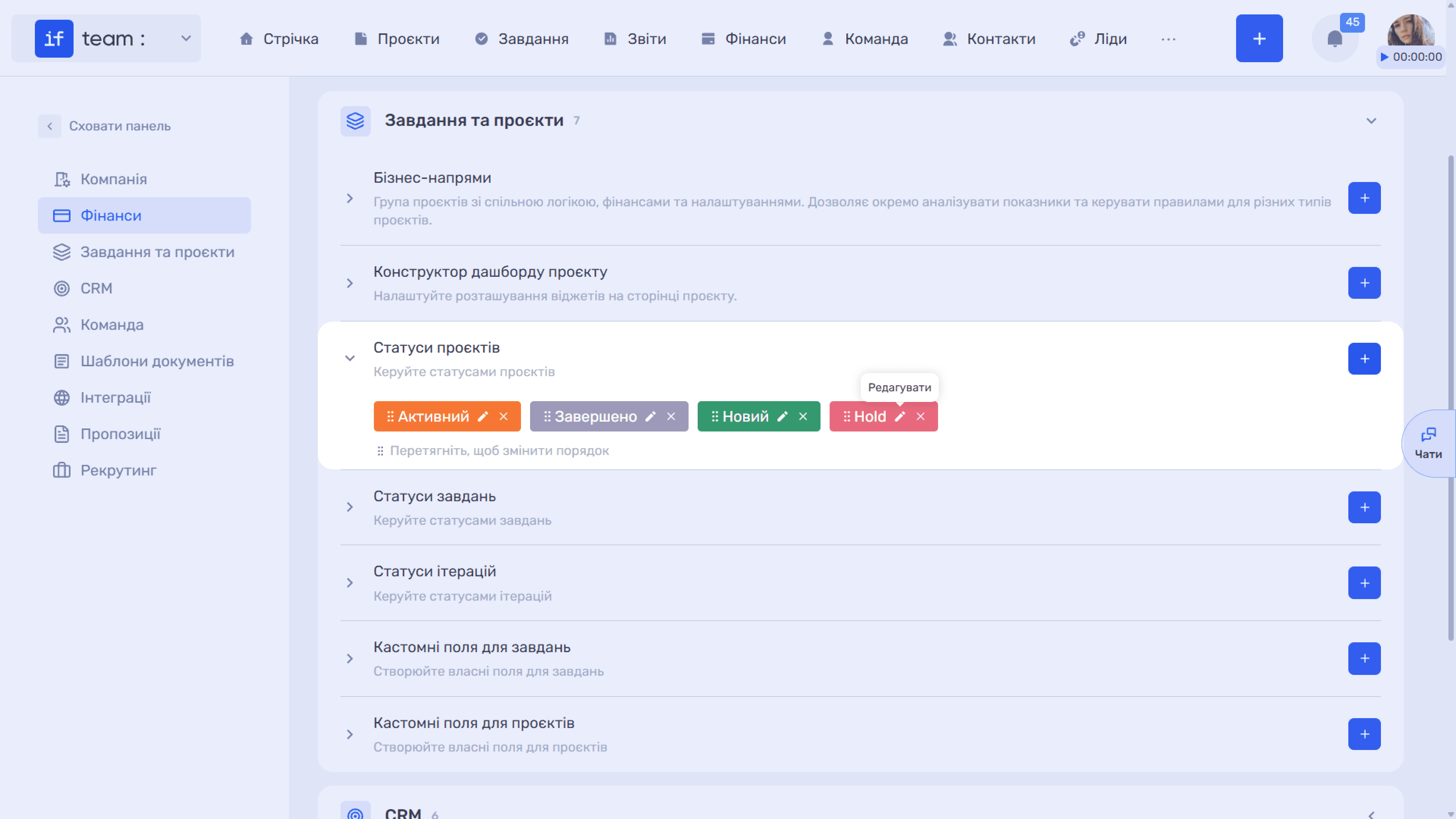Add a custom project field with plus
The image size is (1456, 819).
point(1365,734)
